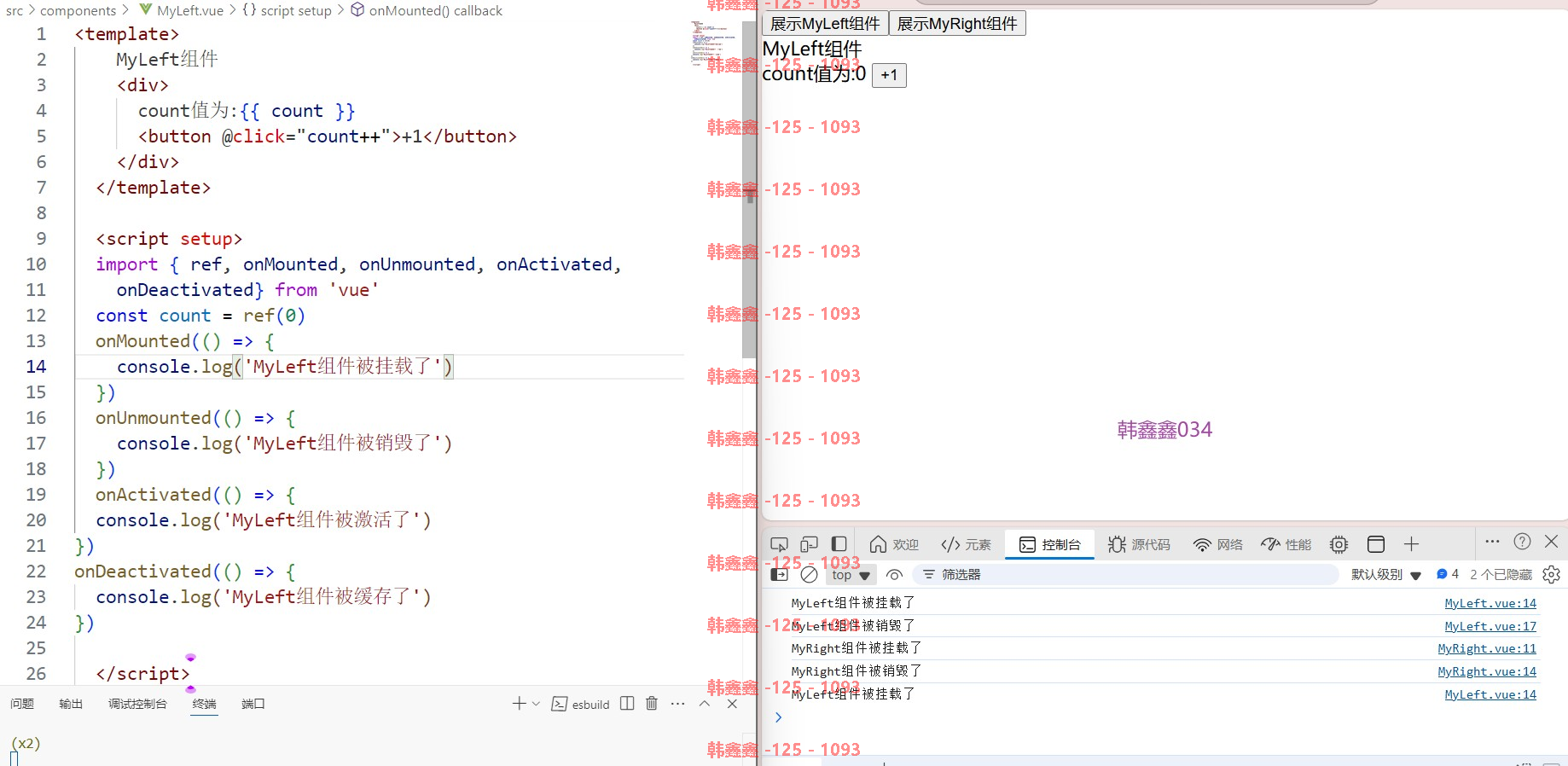Open the MyRight.vue:11 source link
The height and width of the screenshot is (766, 1568).
point(1487,648)
